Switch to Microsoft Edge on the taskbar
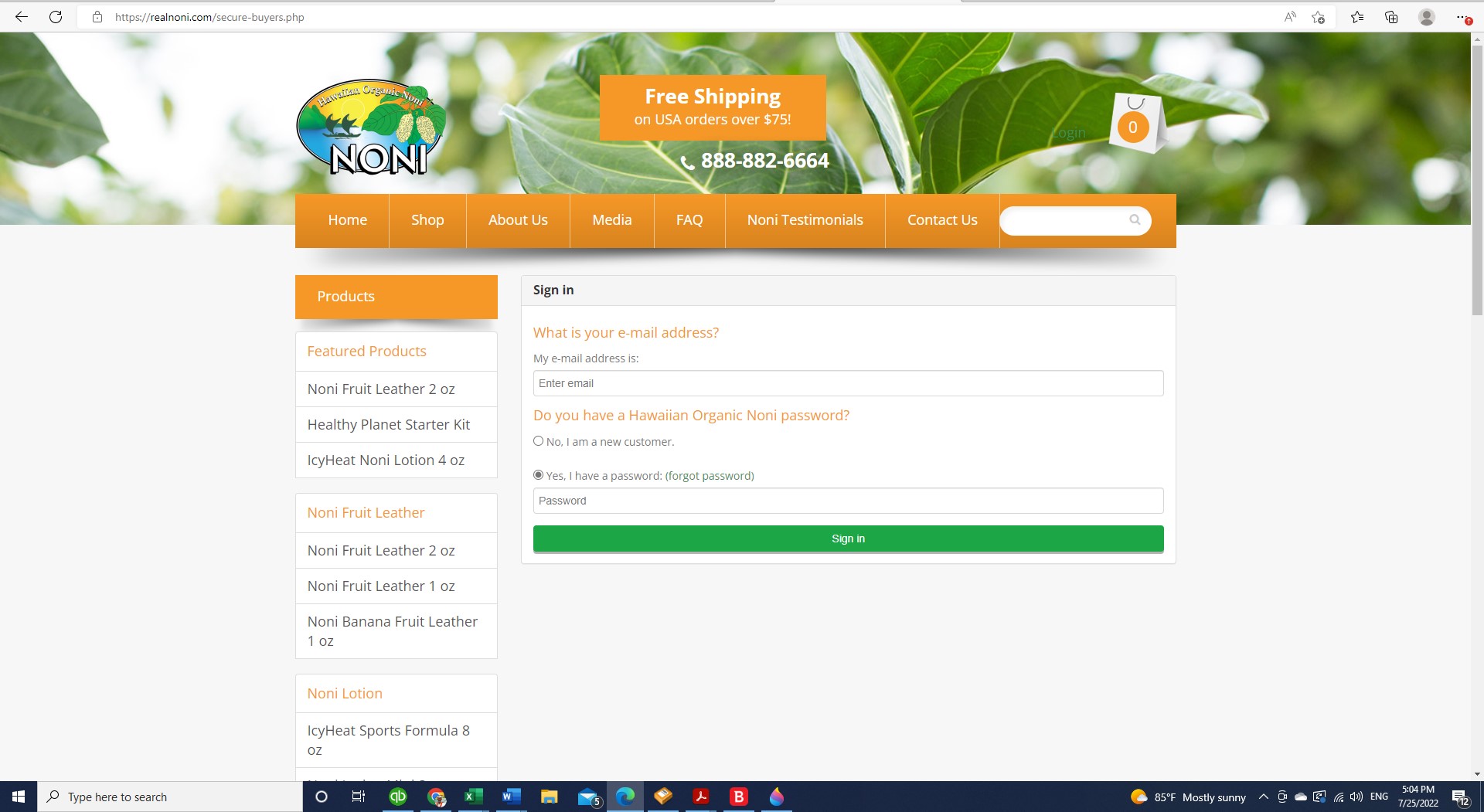The width and height of the screenshot is (1484, 812). tap(625, 797)
